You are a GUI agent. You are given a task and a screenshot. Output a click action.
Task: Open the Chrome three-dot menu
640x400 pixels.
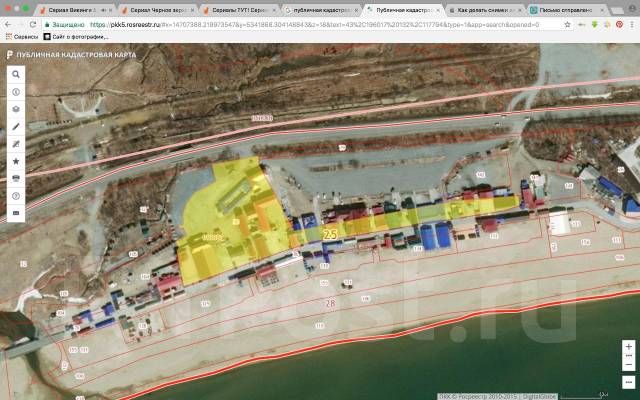point(630,23)
